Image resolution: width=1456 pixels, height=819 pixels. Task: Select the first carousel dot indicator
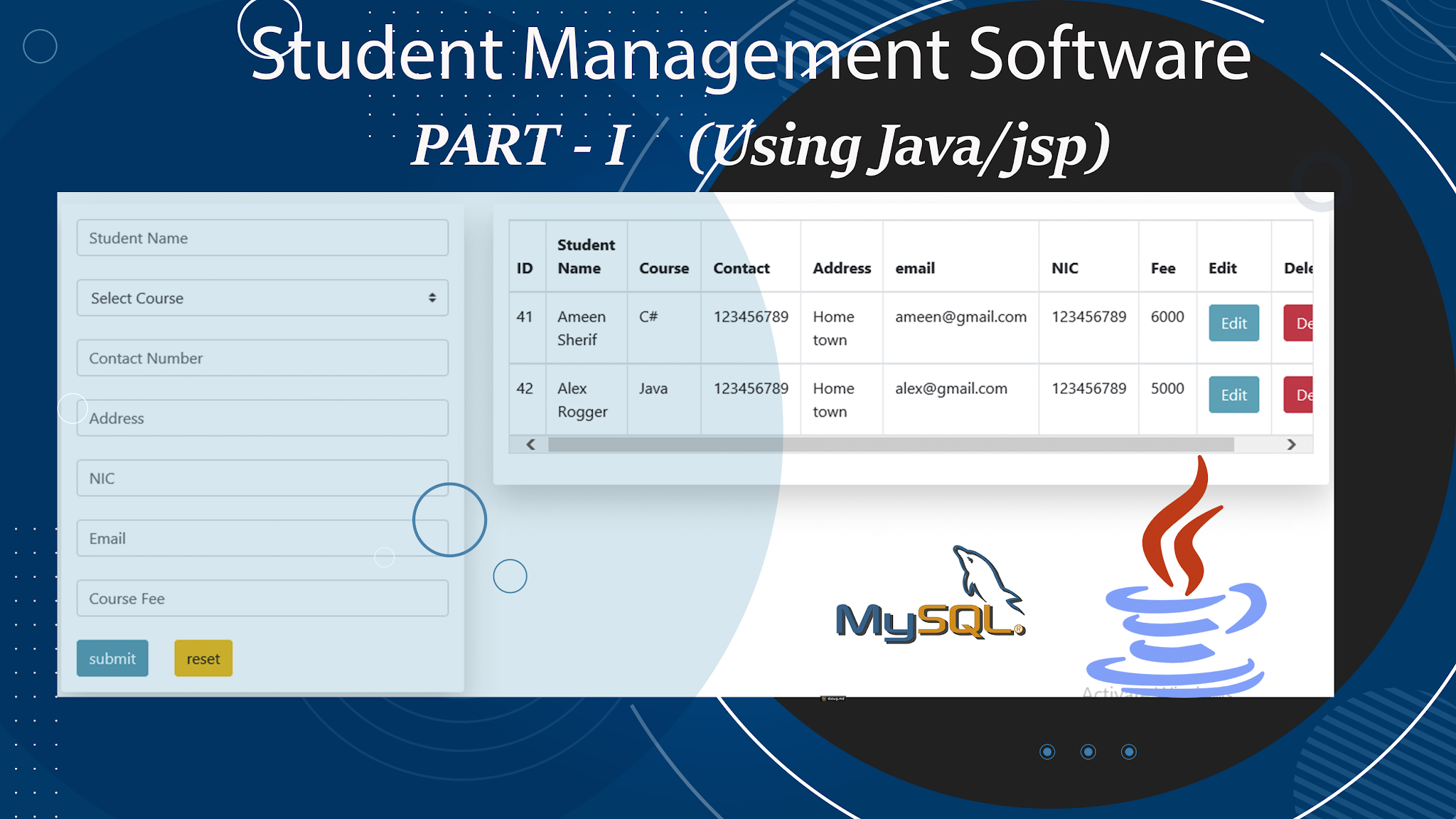1048,751
